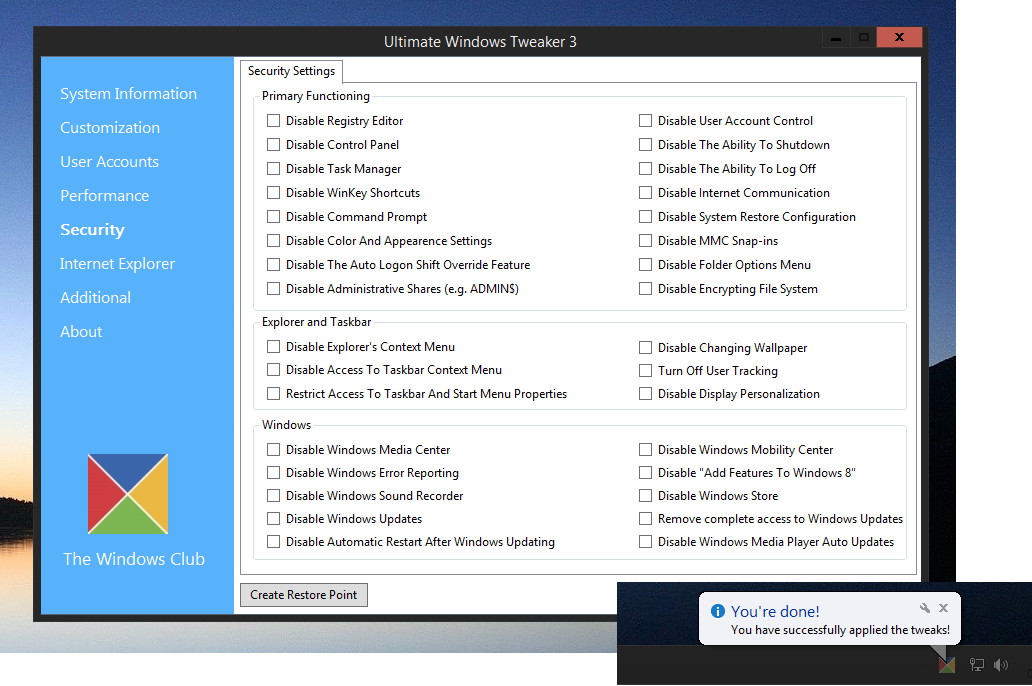Viewport: 1032px width, 686px height.
Task: Go to Customization section
Action: [x=110, y=128]
